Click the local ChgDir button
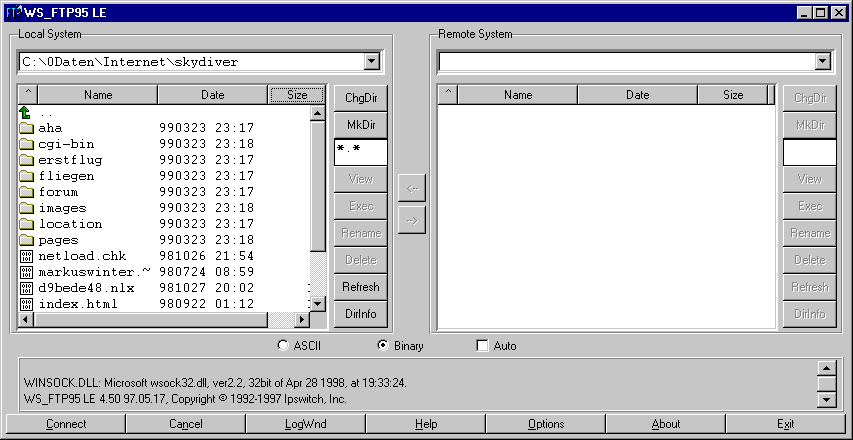Viewport: 853px width, 440px height. tap(361, 98)
